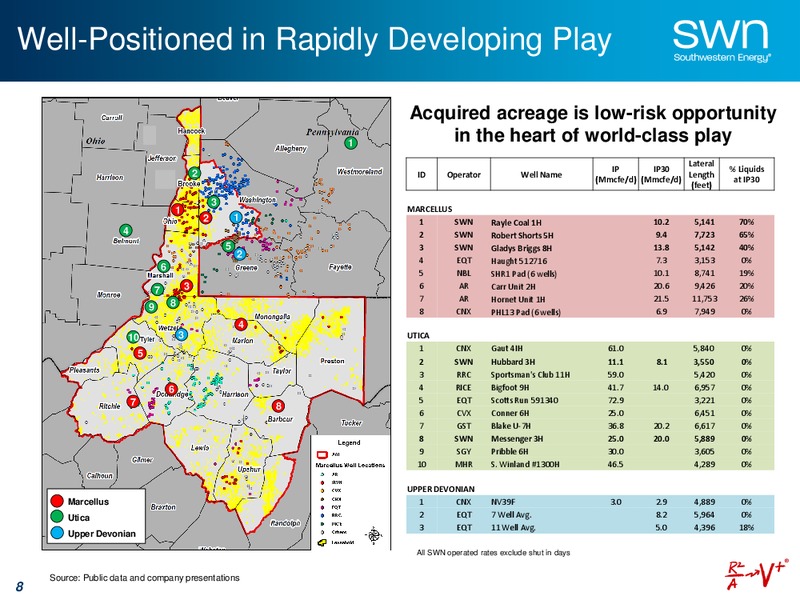Image resolution: width=800 pixels, height=600 pixels.
Task: Click the compass rose in map legend
Action: pyautogui.click(x=374, y=535)
